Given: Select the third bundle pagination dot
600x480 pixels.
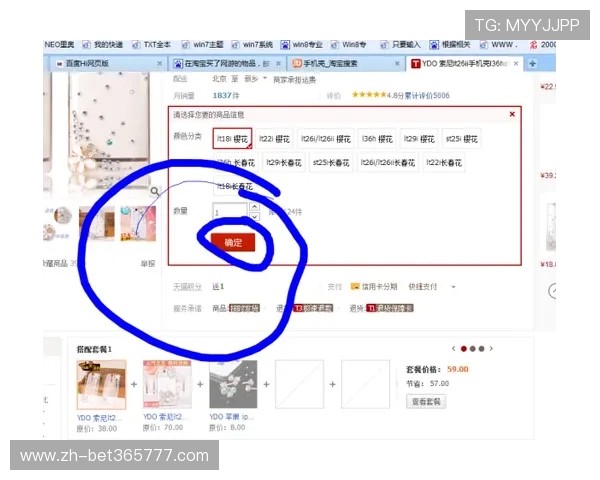Looking at the screenshot, I should (x=481, y=349).
